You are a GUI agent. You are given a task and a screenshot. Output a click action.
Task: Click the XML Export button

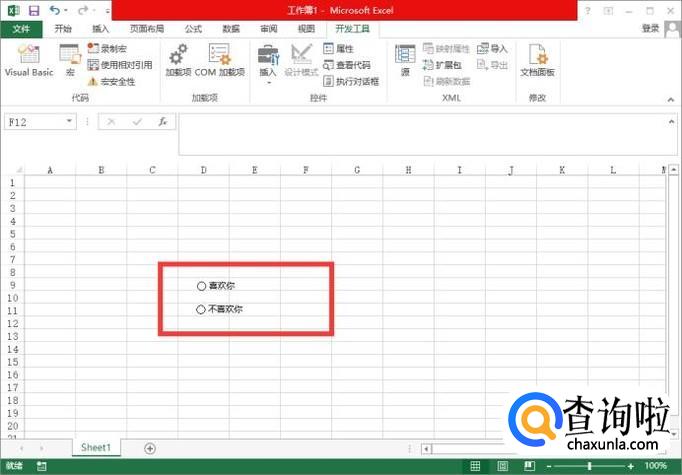tap(492, 65)
